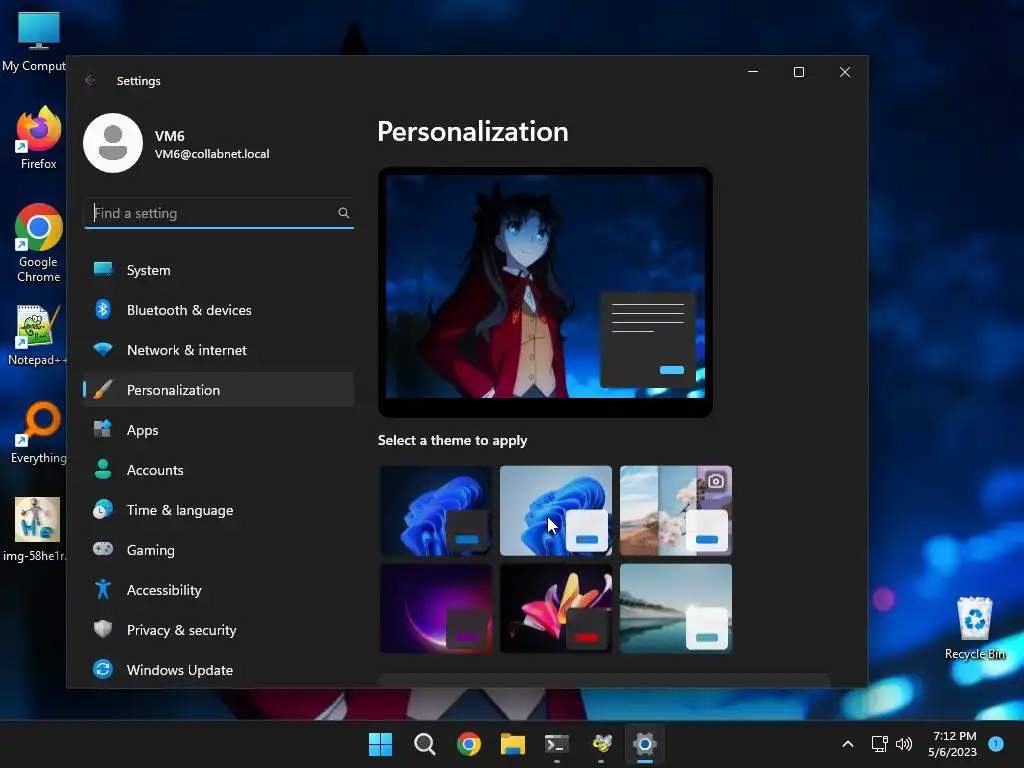Click the Wi-Fi network icon in sidebar
This screenshot has height=768, width=1024.
pyautogui.click(x=103, y=349)
